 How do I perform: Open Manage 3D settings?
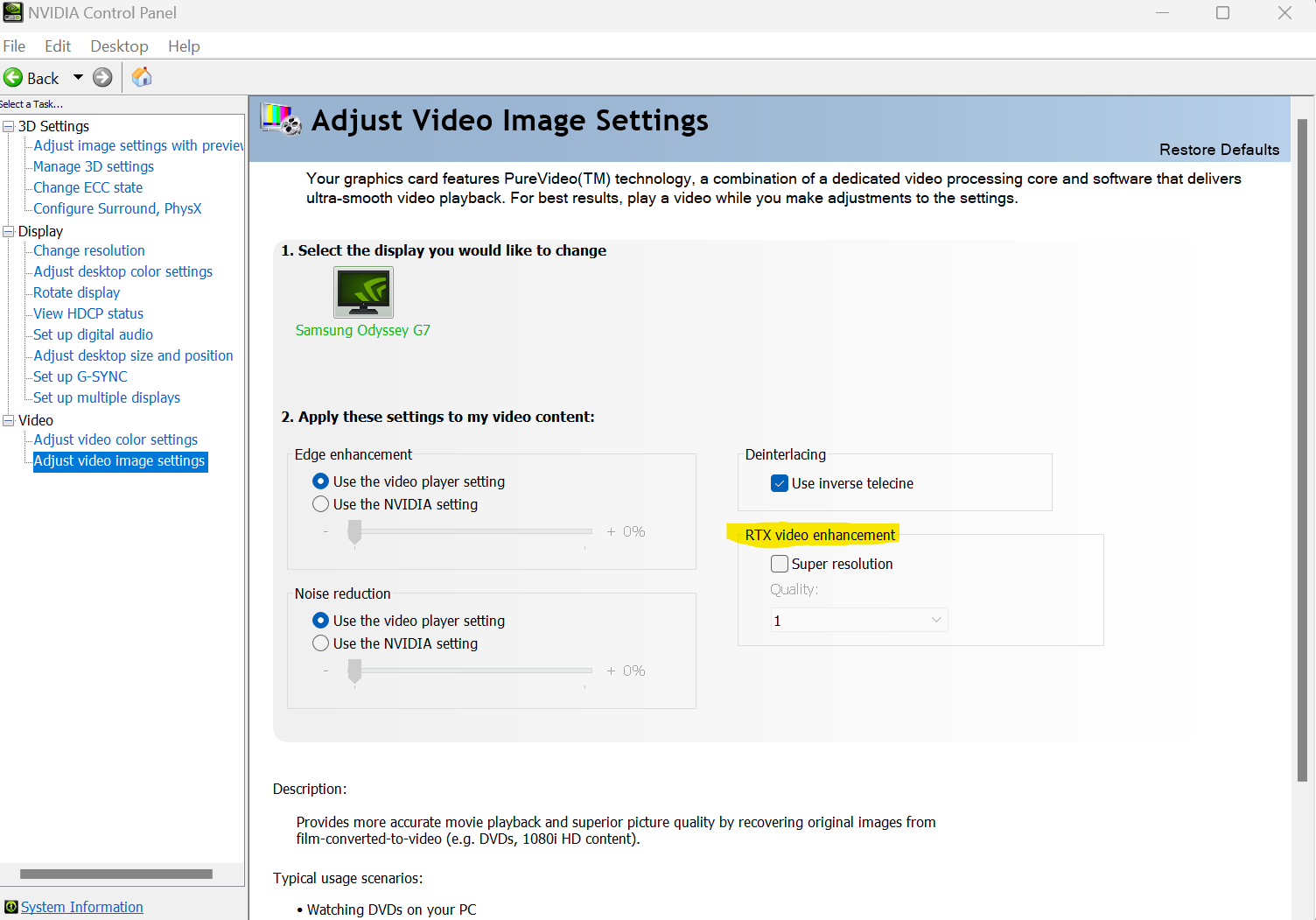click(94, 166)
